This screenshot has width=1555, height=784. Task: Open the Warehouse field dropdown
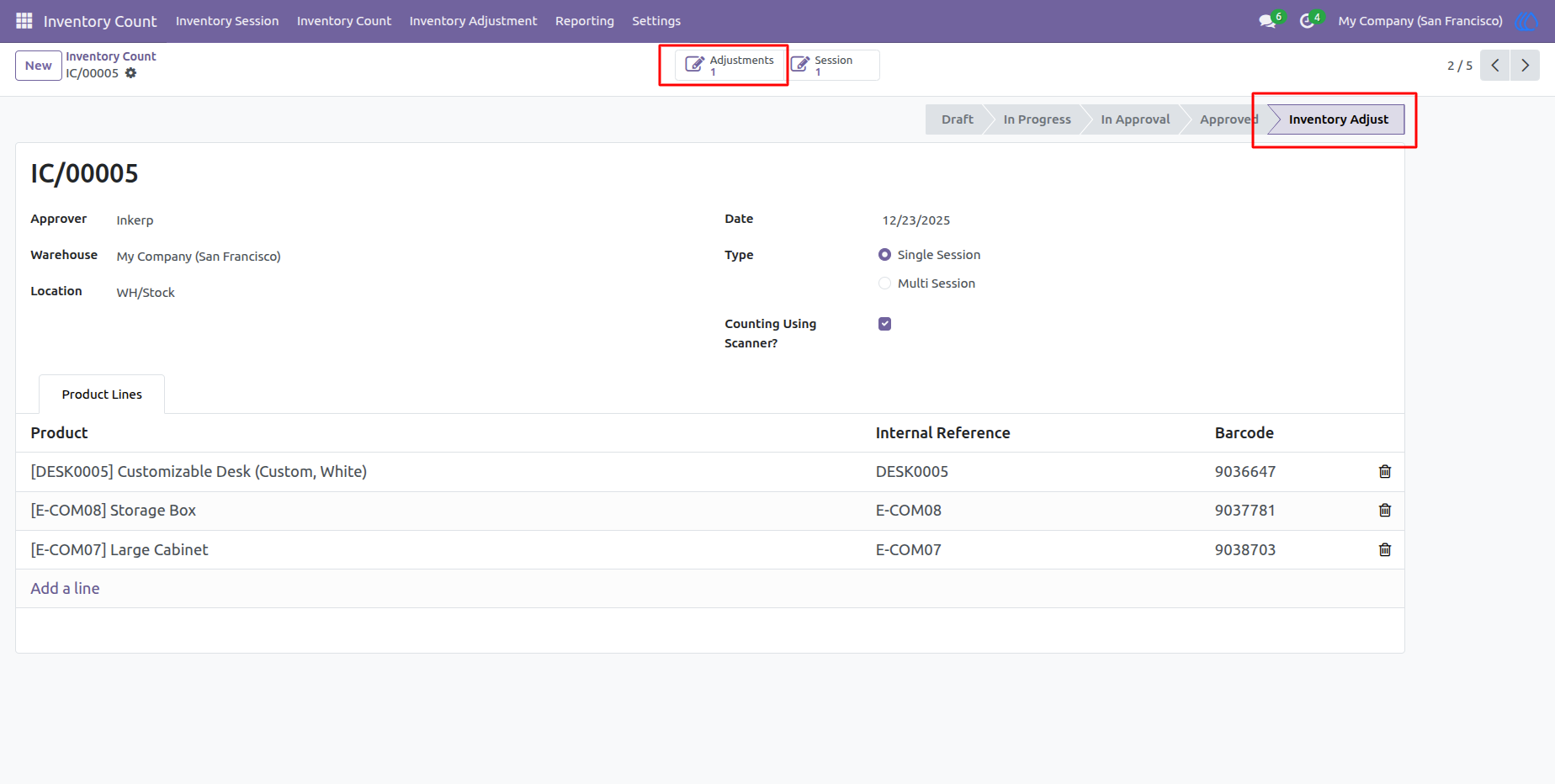click(x=199, y=257)
